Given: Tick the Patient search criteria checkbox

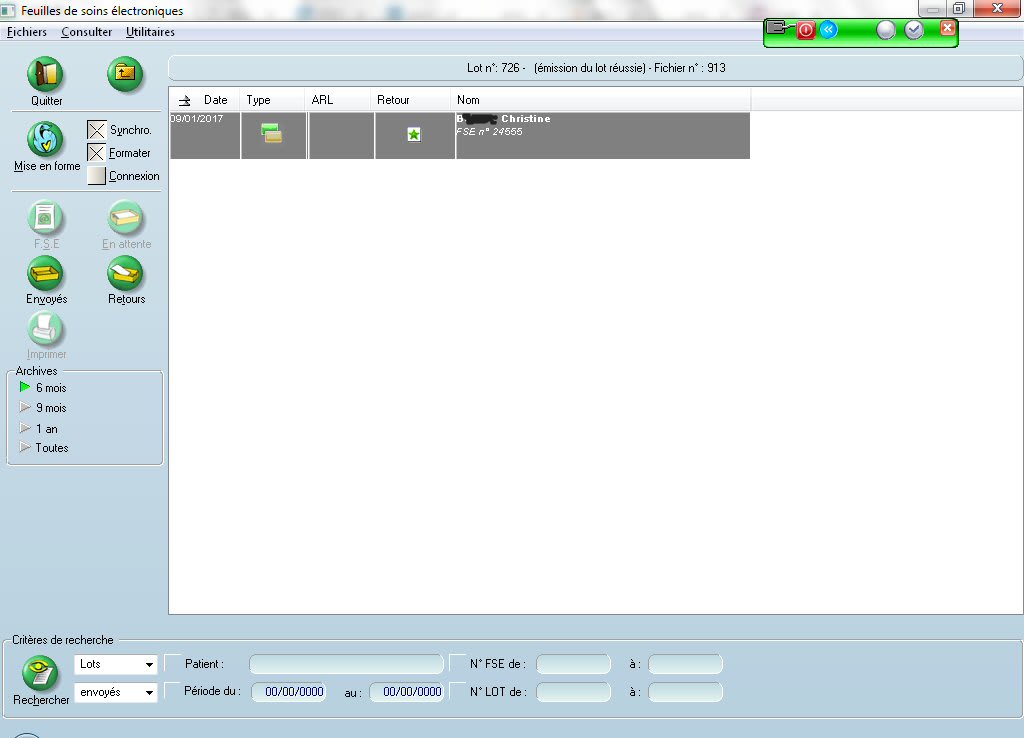Looking at the screenshot, I should pos(173,663).
